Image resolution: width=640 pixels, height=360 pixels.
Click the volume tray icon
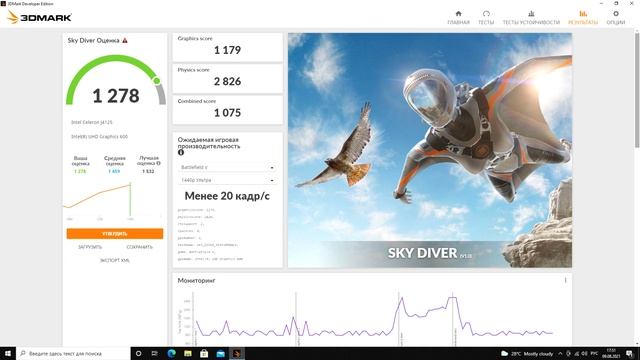[x=584, y=353]
